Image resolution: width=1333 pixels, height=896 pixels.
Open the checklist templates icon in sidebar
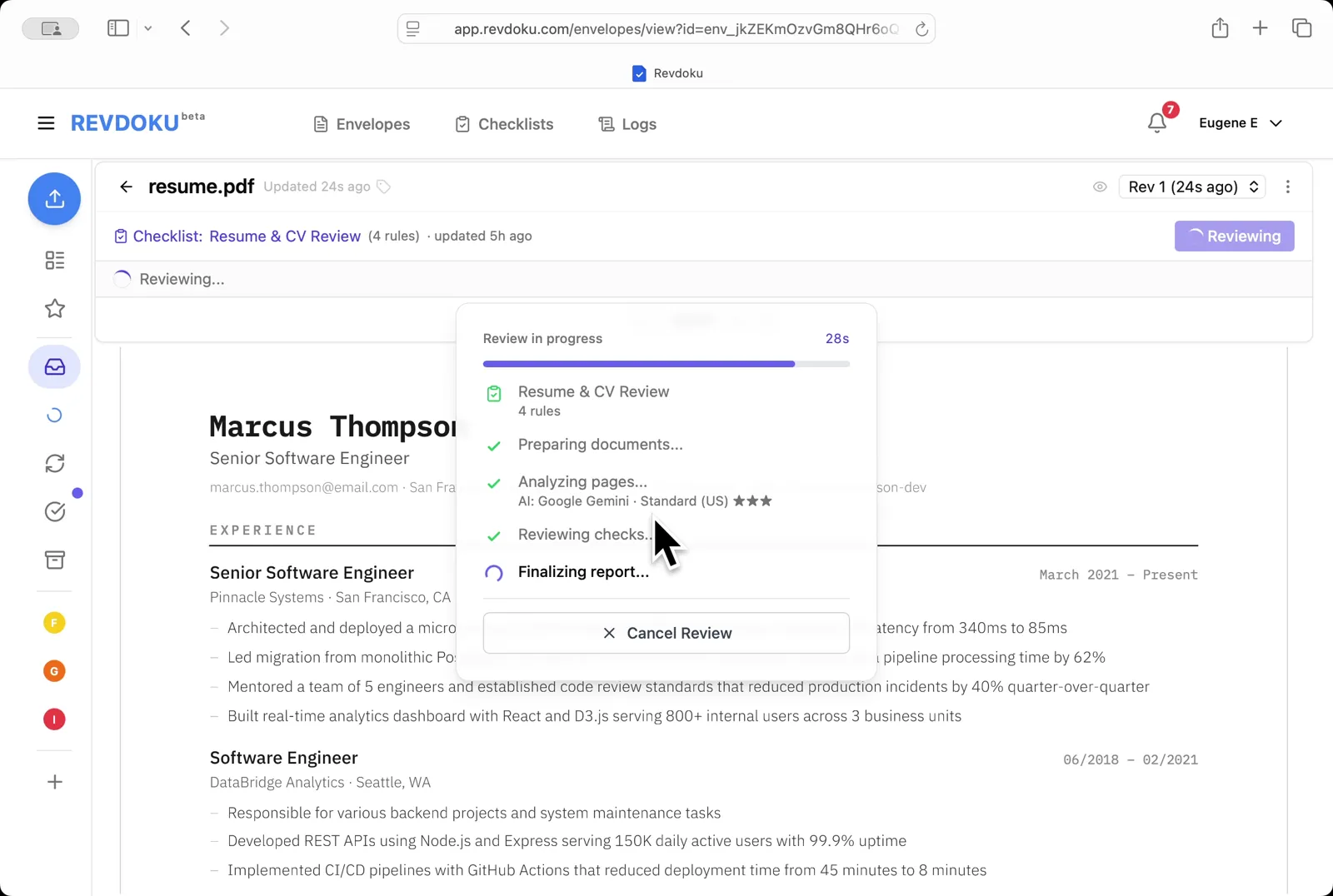tap(55, 261)
